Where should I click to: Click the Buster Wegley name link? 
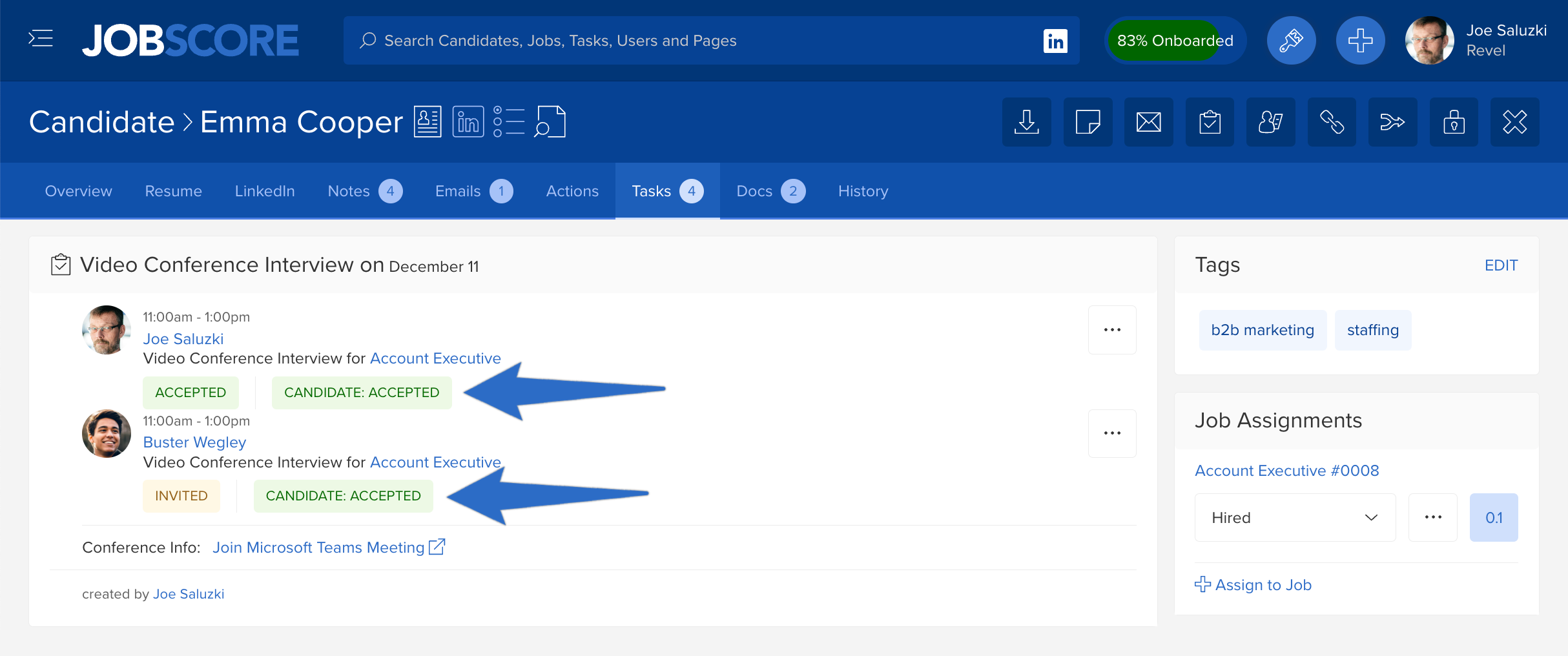194,442
